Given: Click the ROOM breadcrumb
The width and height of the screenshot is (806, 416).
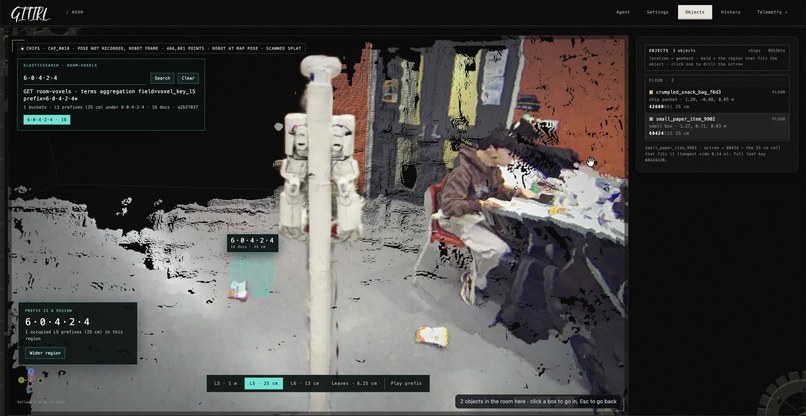Looking at the screenshot, I should point(75,12).
